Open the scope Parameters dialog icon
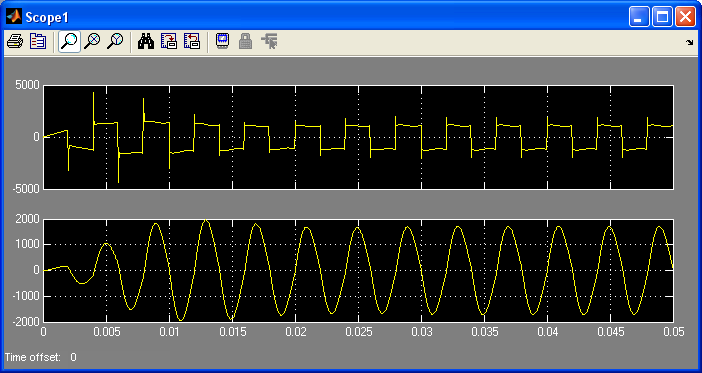Screen dimensions: 702x373 [x=38, y=42]
